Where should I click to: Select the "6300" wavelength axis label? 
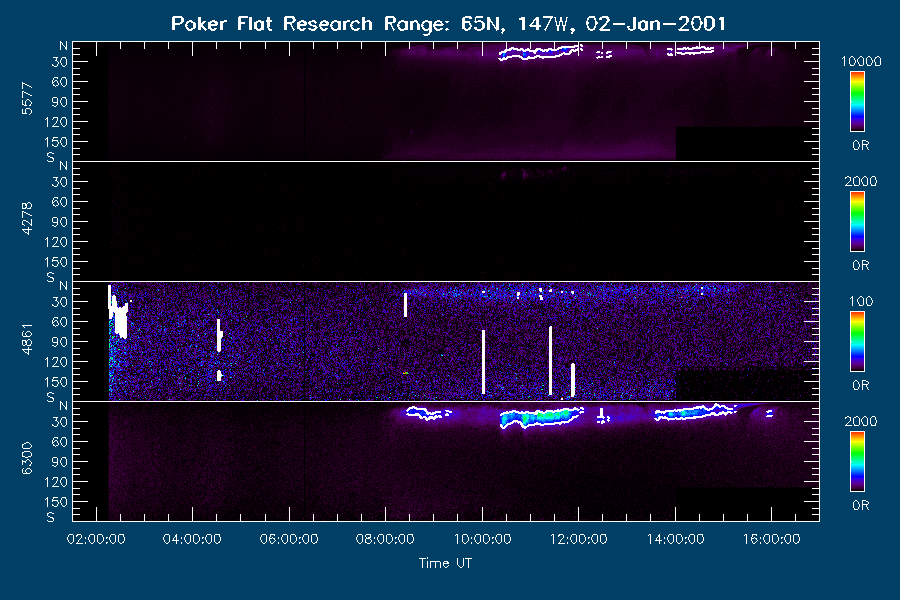pyautogui.click(x=27, y=459)
